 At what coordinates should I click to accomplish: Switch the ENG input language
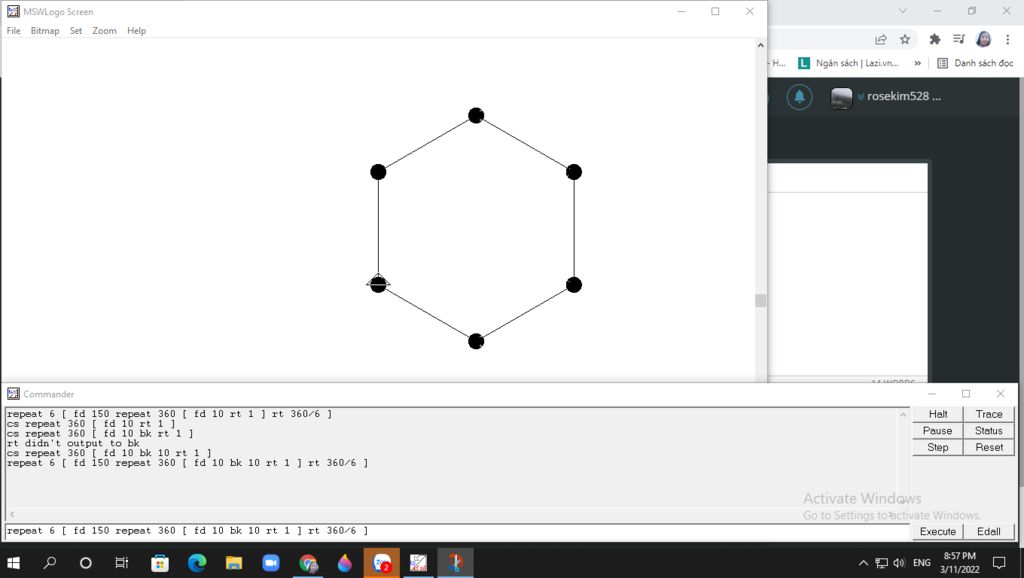pos(921,562)
